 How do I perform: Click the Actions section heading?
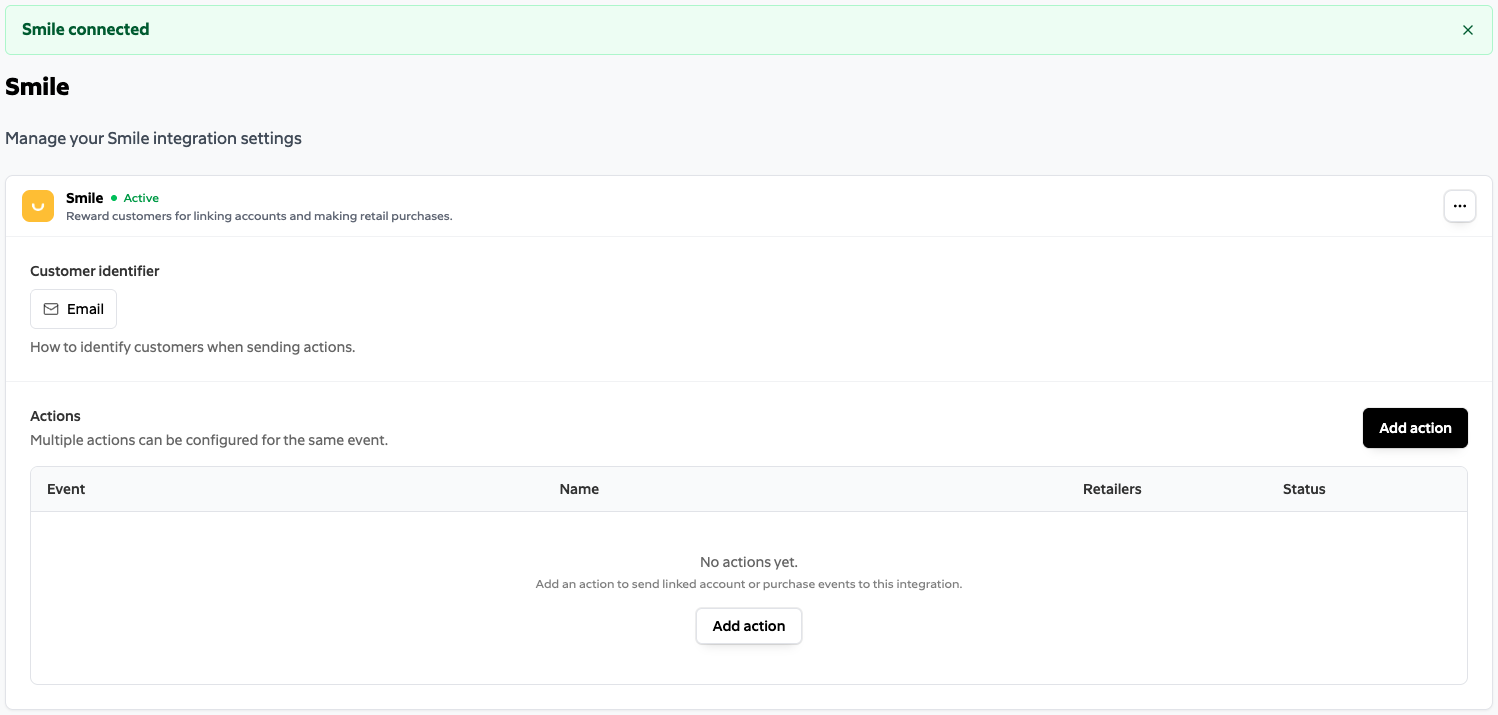pyautogui.click(x=55, y=416)
